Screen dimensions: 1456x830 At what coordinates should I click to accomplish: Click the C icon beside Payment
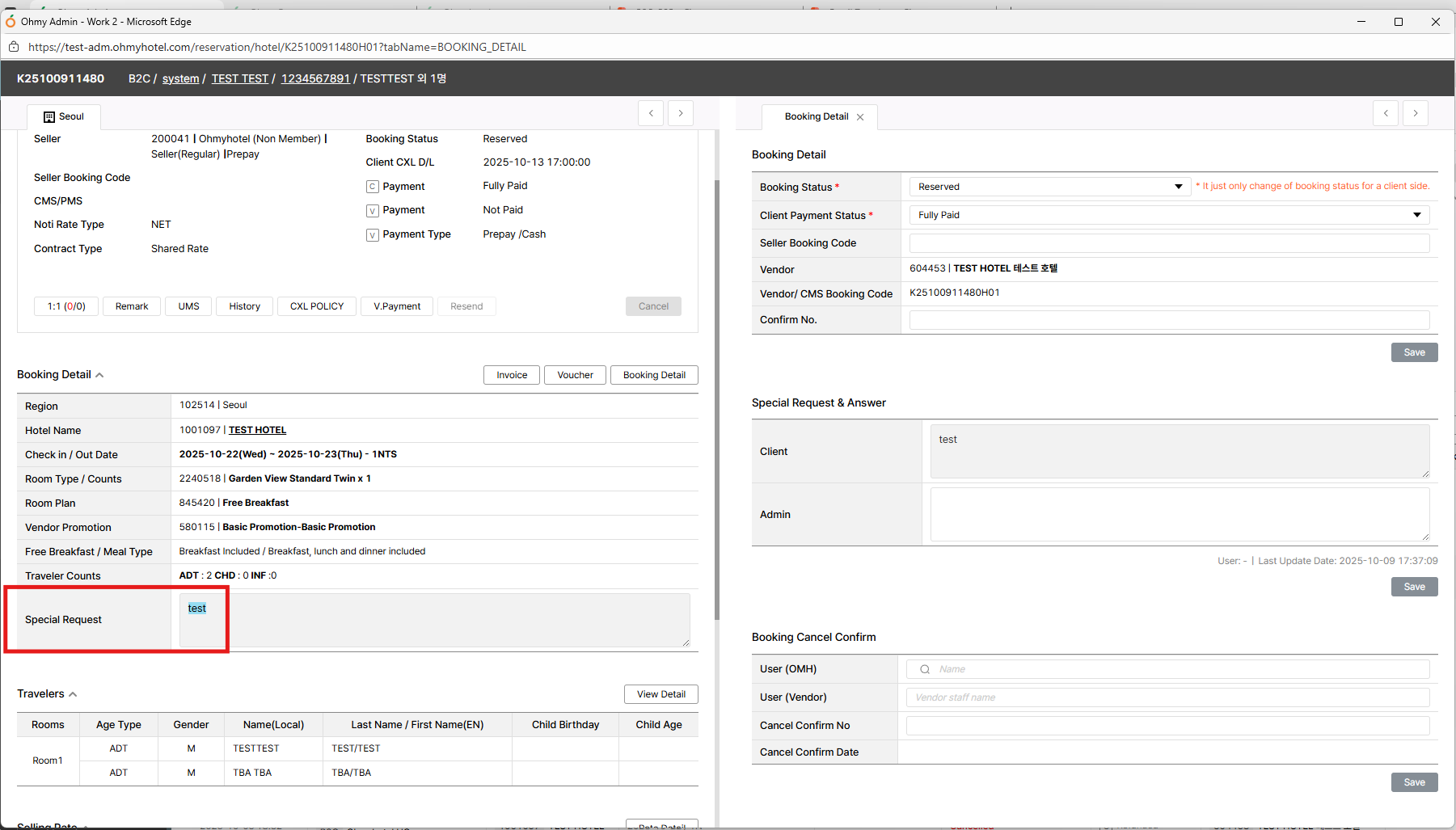[373, 187]
